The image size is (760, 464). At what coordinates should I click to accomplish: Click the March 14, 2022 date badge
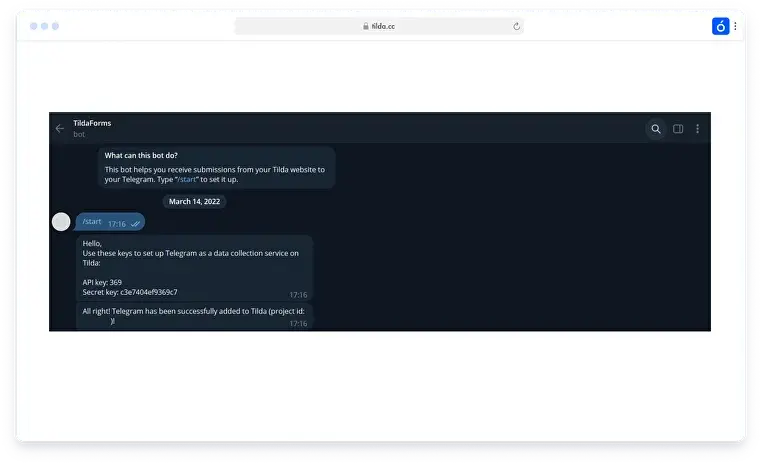pyautogui.click(x=194, y=202)
